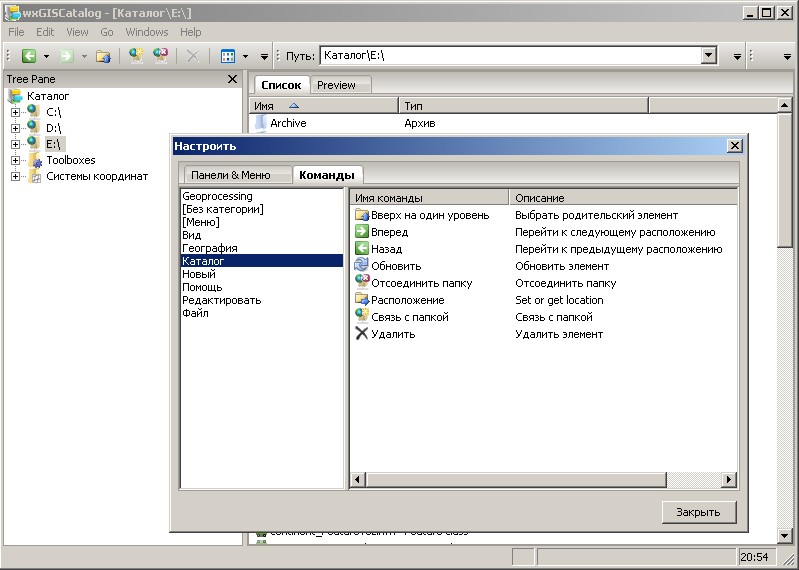Open the back history dropdown arrow
The height and width of the screenshot is (570, 799).
point(48,56)
